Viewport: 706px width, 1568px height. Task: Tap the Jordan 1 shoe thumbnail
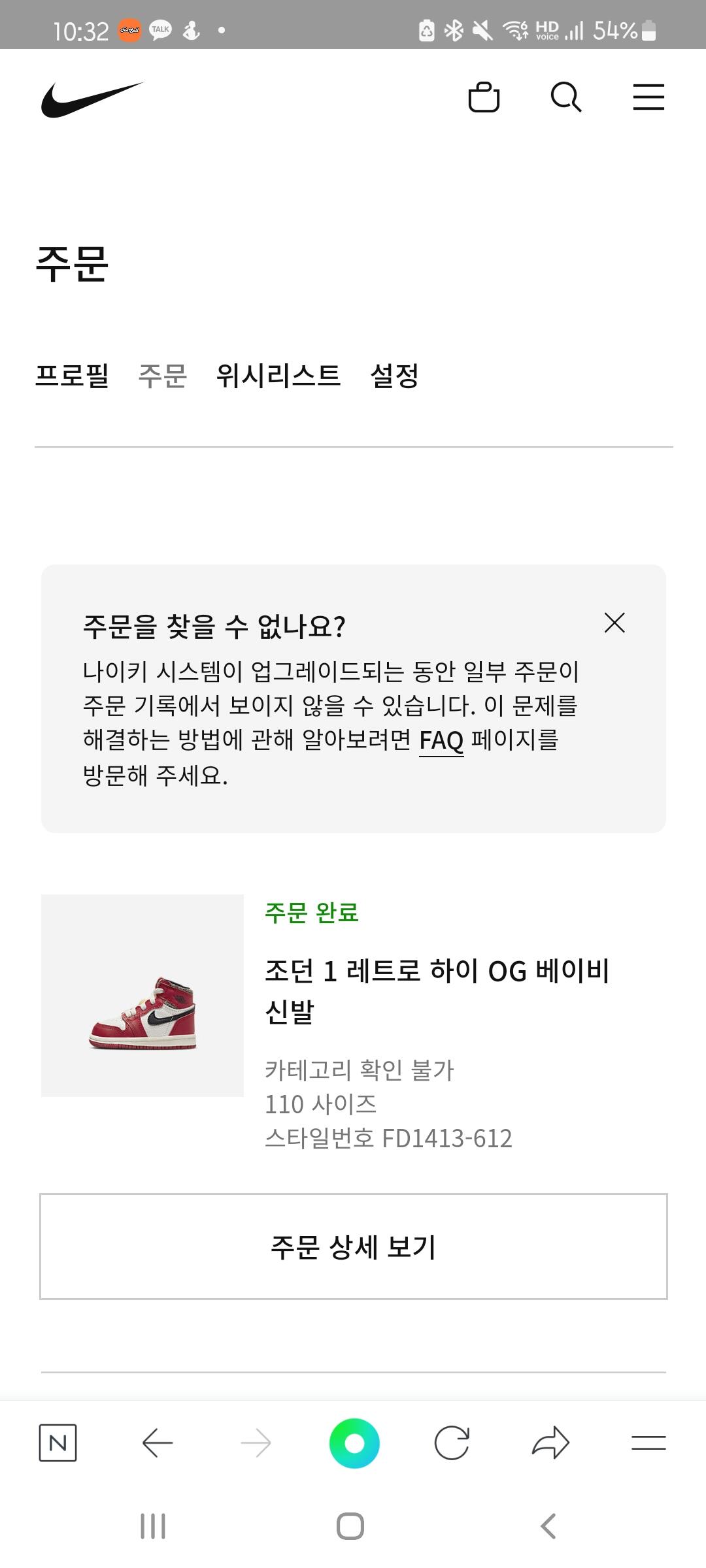[143, 996]
